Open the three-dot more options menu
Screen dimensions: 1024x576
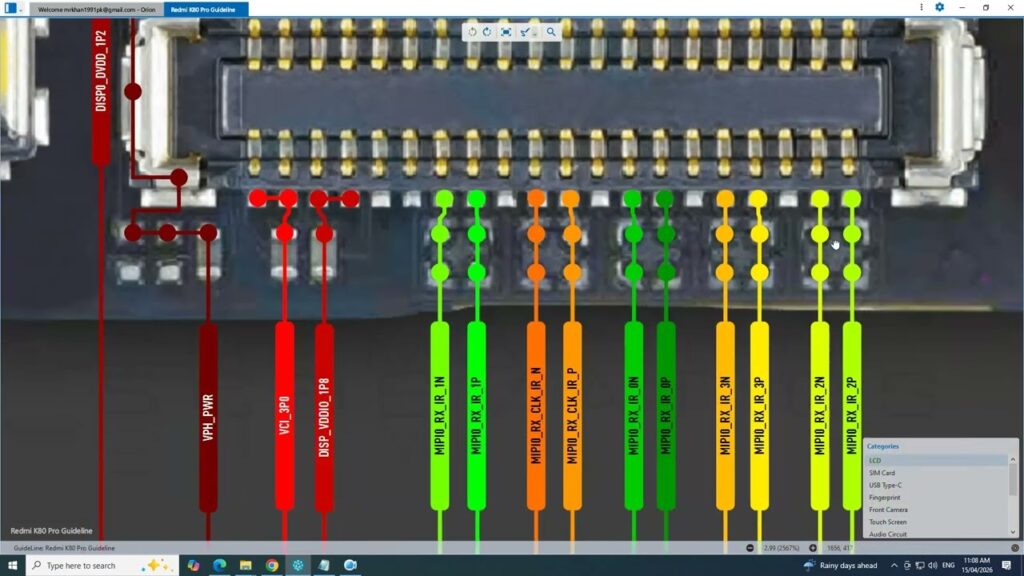coord(921,7)
